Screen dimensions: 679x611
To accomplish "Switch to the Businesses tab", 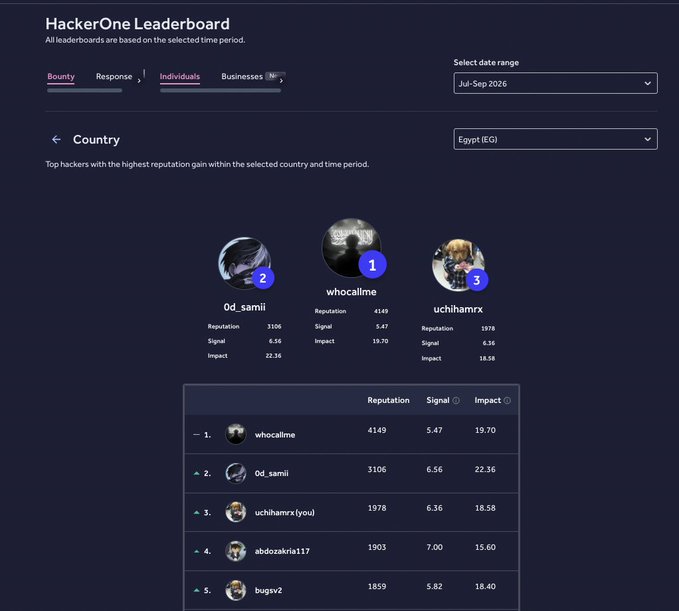I will point(242,76).
